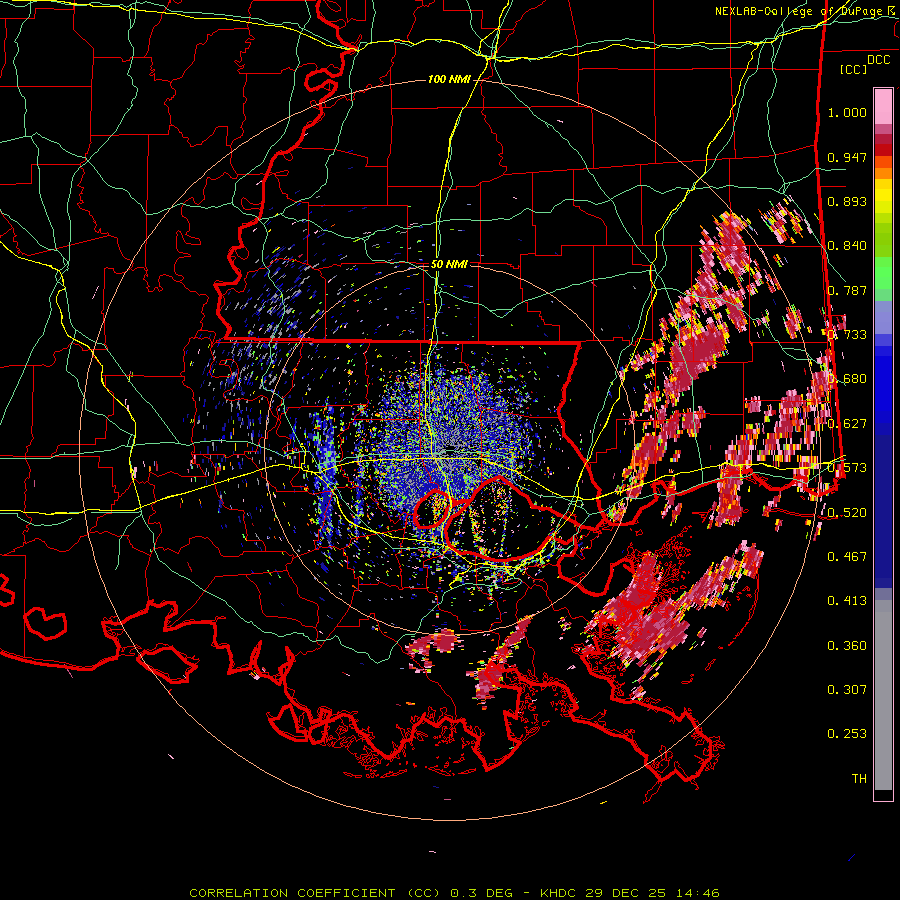
Task: Click the 100 NMI range ring label
Action: (449, 79)
